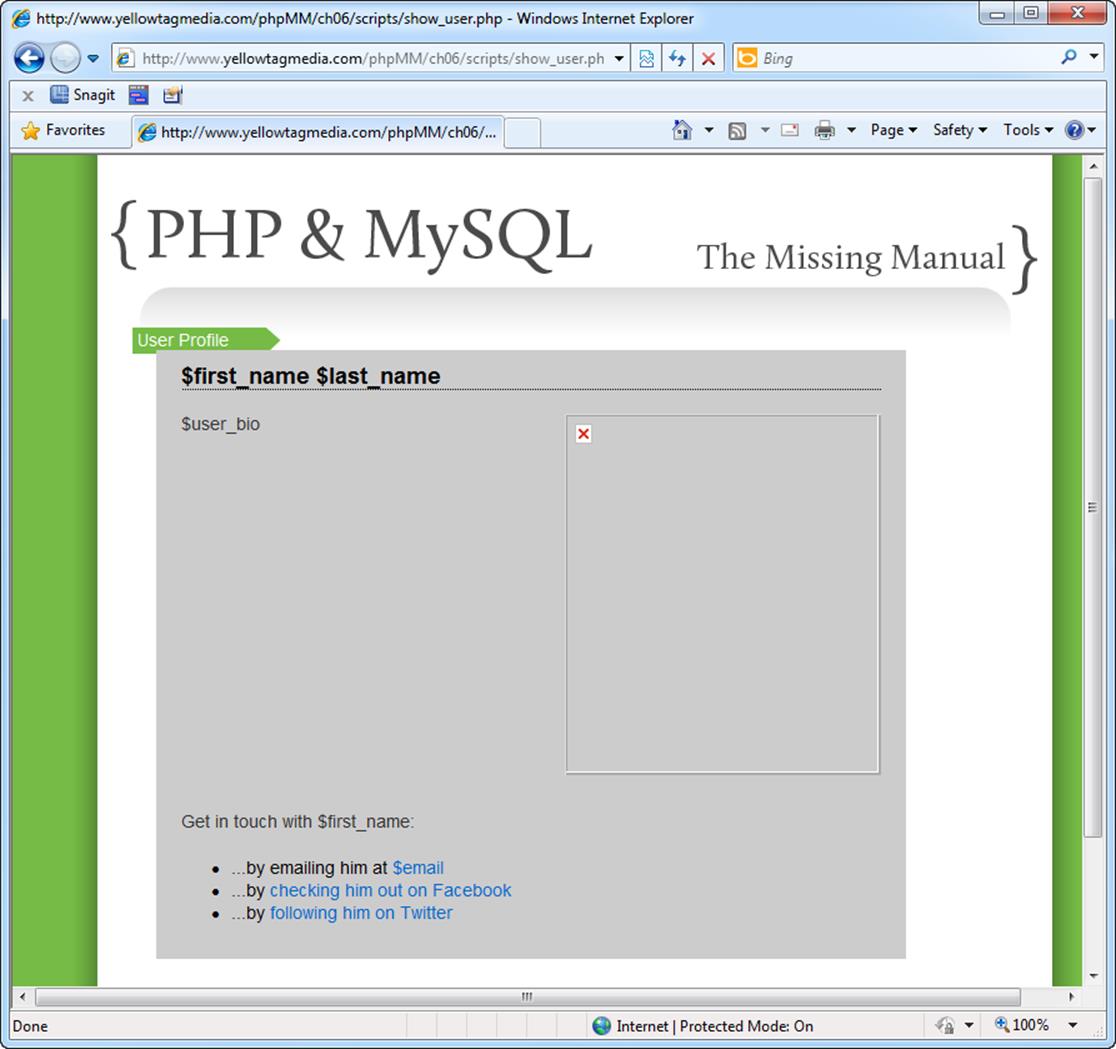Click the Done status bar text
This screenshot has height=1049, width=1116.
(31, 1026)
